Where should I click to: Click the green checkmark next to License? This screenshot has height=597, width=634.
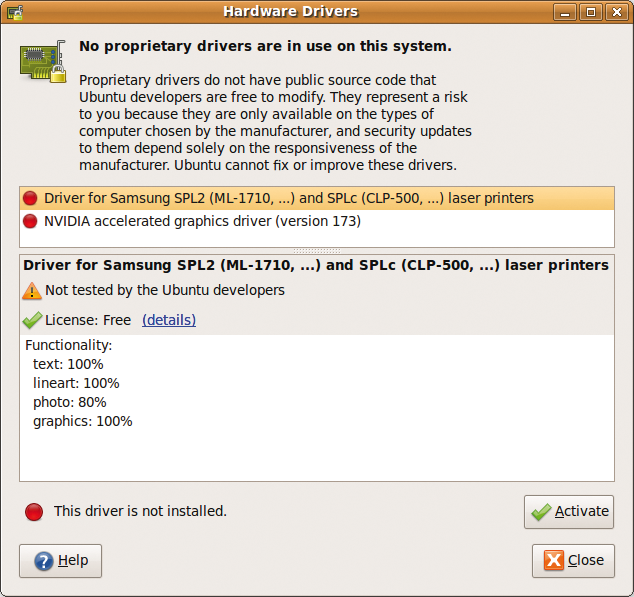[x=32, y=320]
